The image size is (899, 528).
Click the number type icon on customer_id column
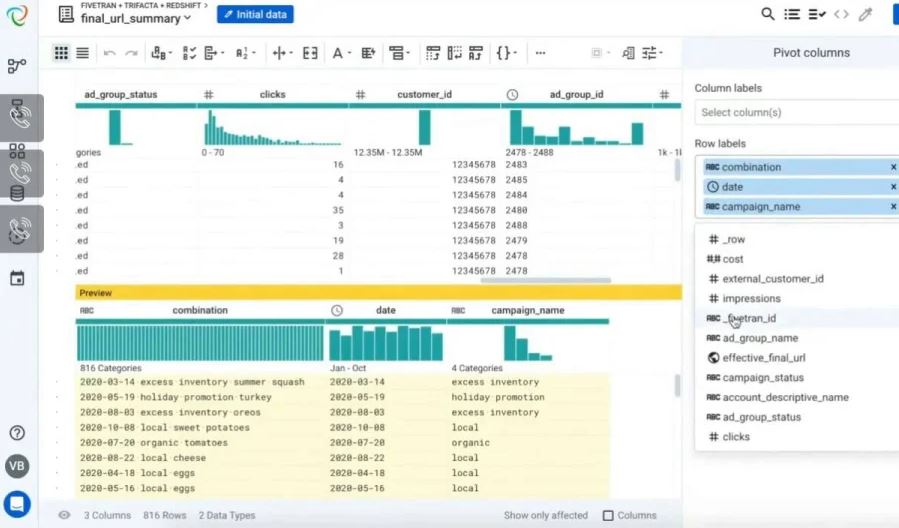360,95
